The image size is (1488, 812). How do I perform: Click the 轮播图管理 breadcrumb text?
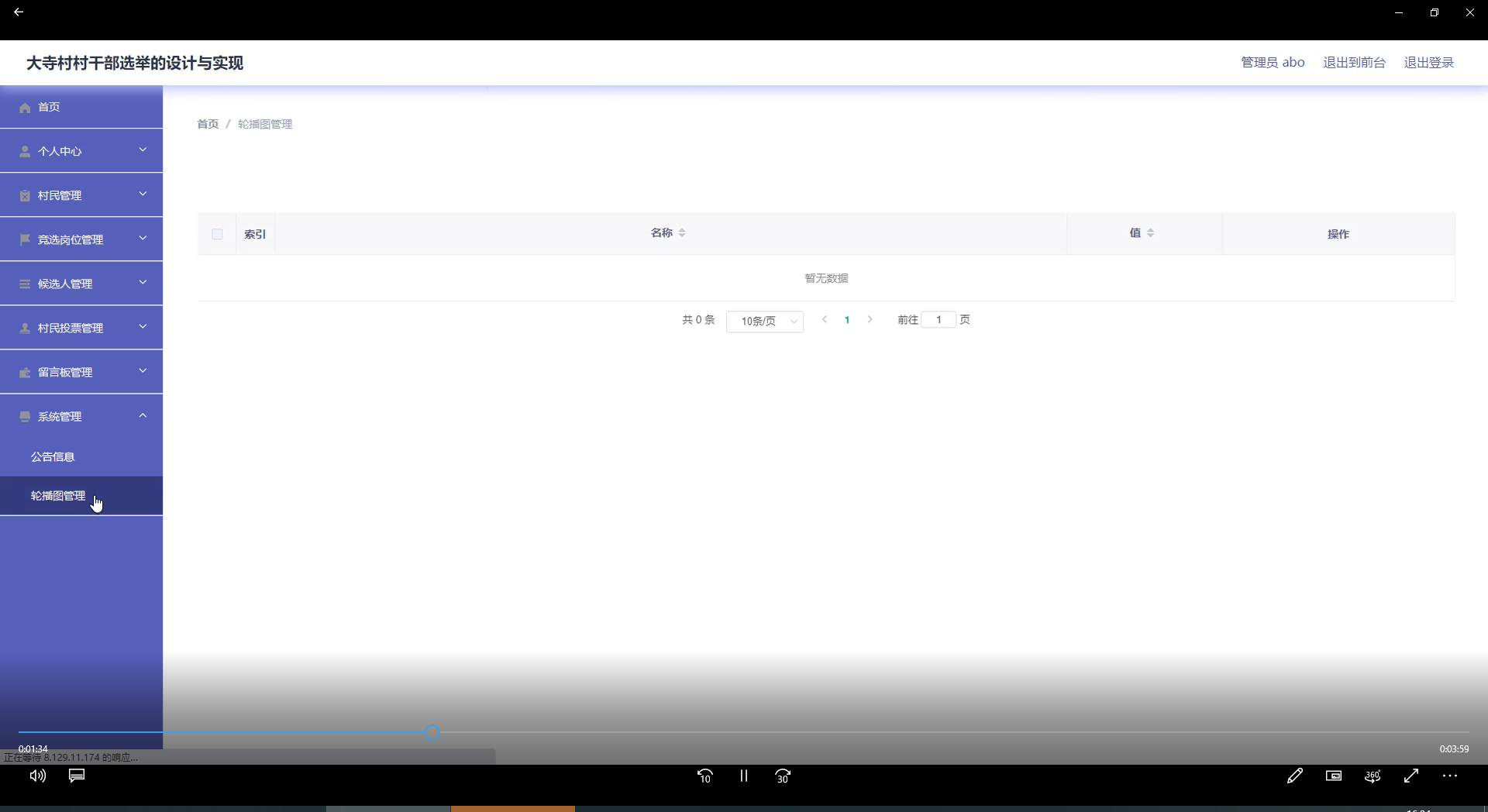pos(265,124)
